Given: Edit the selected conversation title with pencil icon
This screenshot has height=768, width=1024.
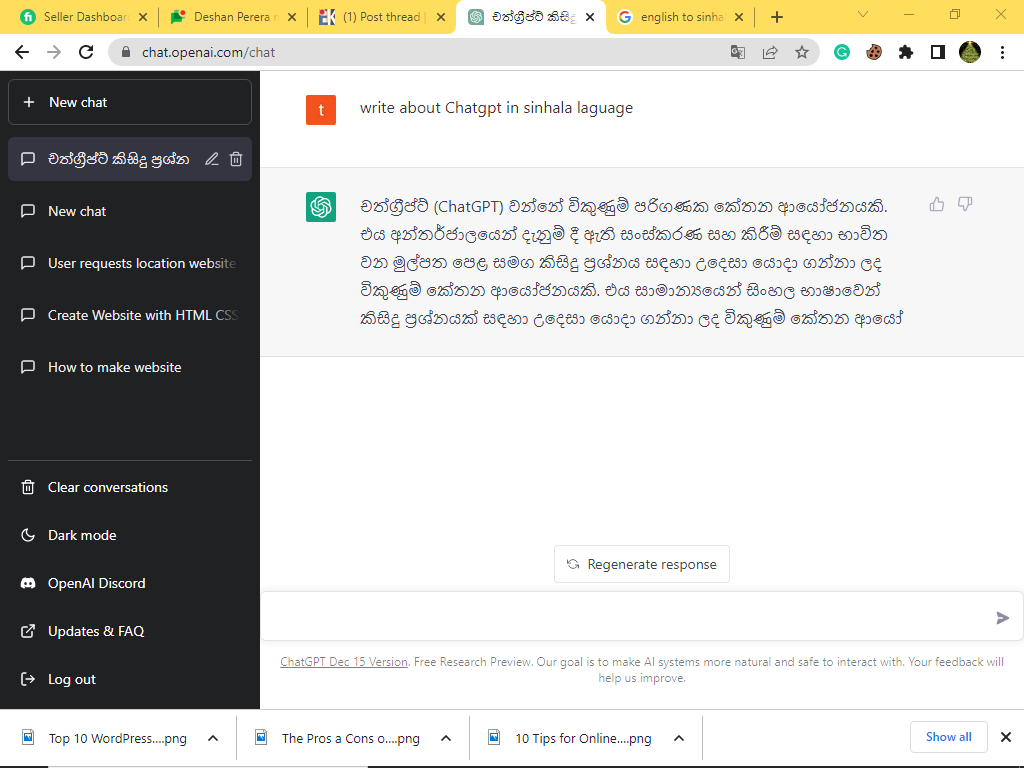Looking at the screenshot, I should (212, 159).
